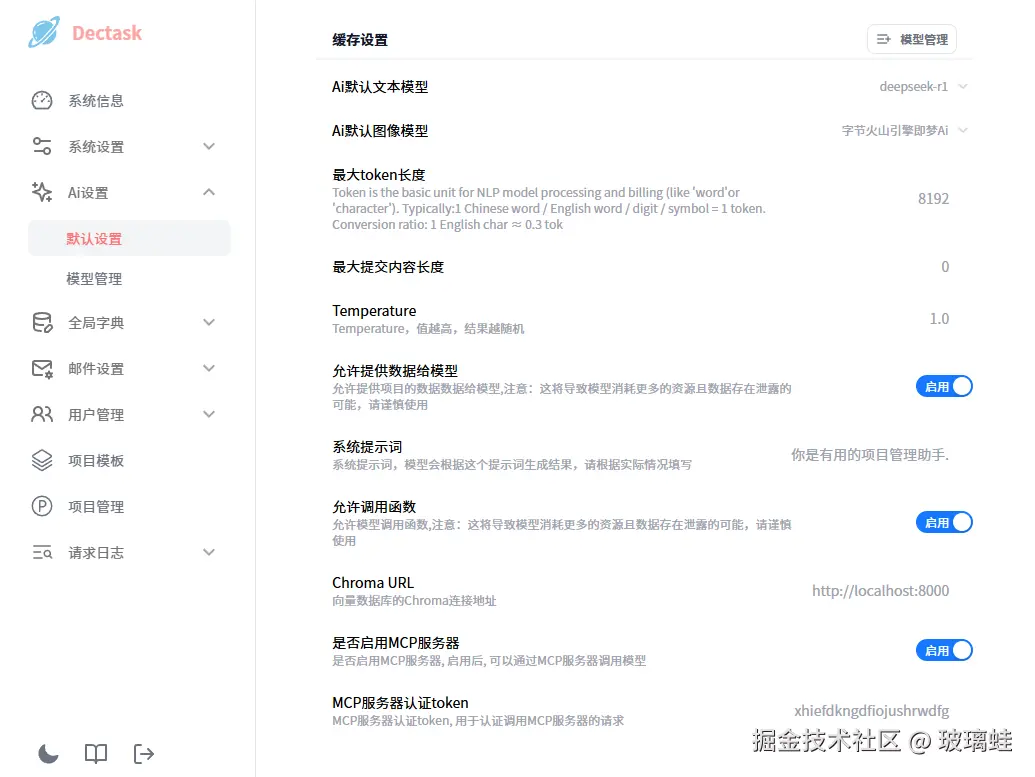This screenshot has width=1035, height=777.
Task: Click the 系统设置 sidebar label
Action: pyautogui.click(x=96, y=147)
